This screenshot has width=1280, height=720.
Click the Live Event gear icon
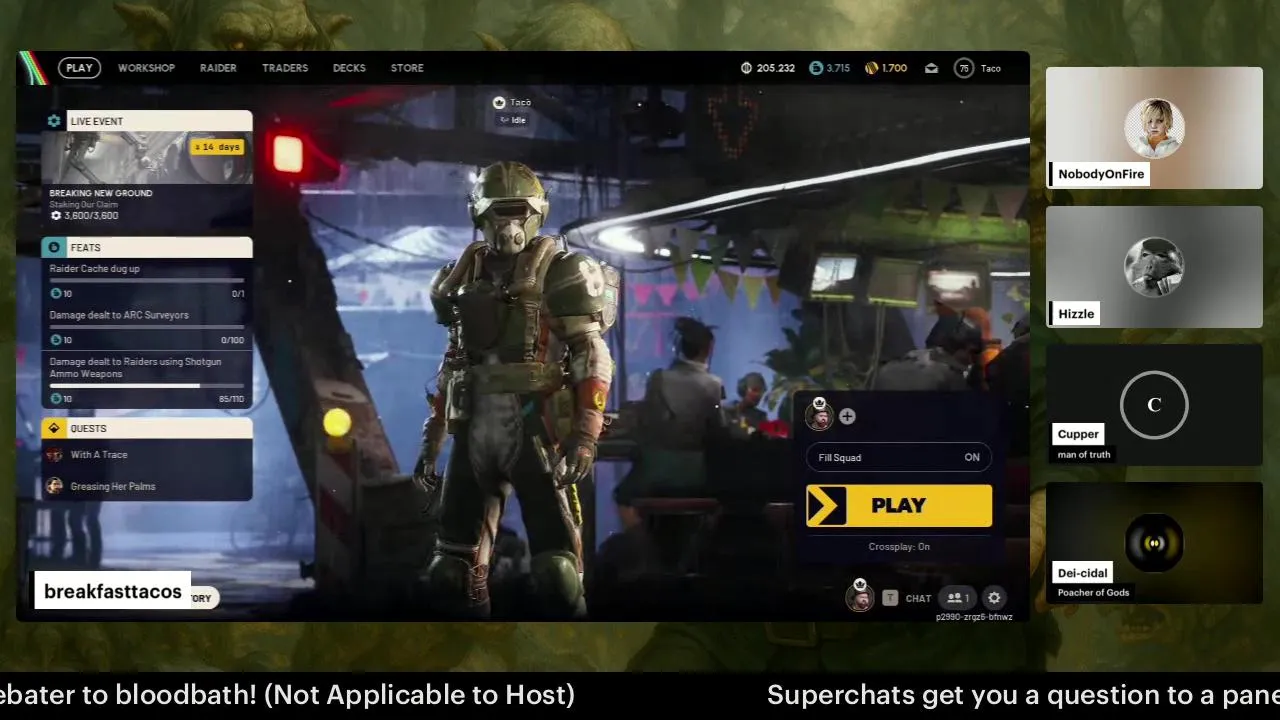click(54, 121)
